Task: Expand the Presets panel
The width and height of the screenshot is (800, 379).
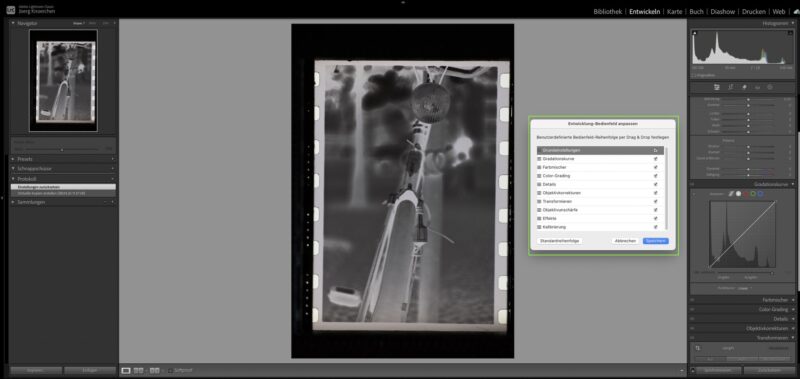Action: pos(13,159)
